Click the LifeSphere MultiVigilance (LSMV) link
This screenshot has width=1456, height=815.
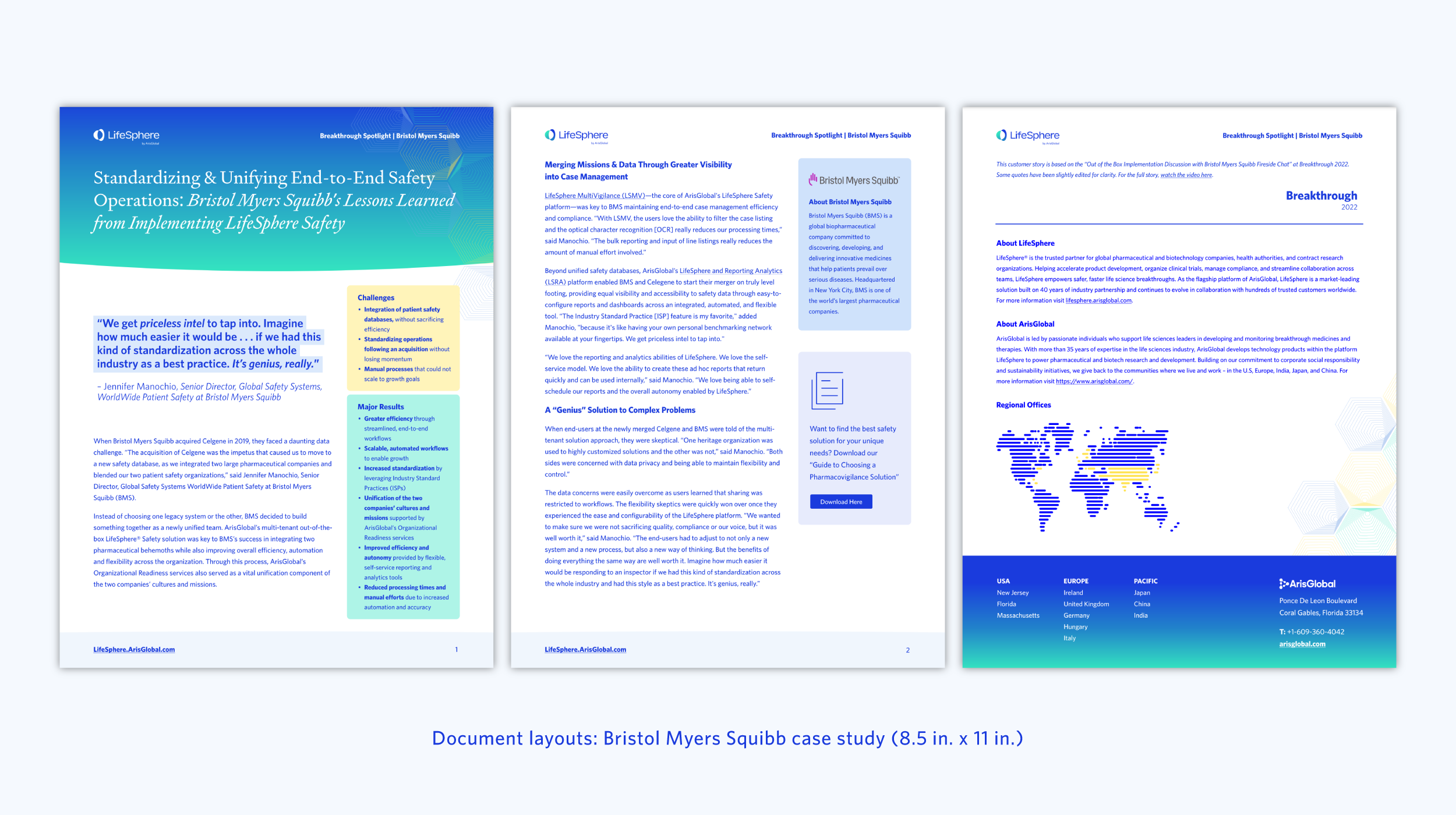point(595,196)
